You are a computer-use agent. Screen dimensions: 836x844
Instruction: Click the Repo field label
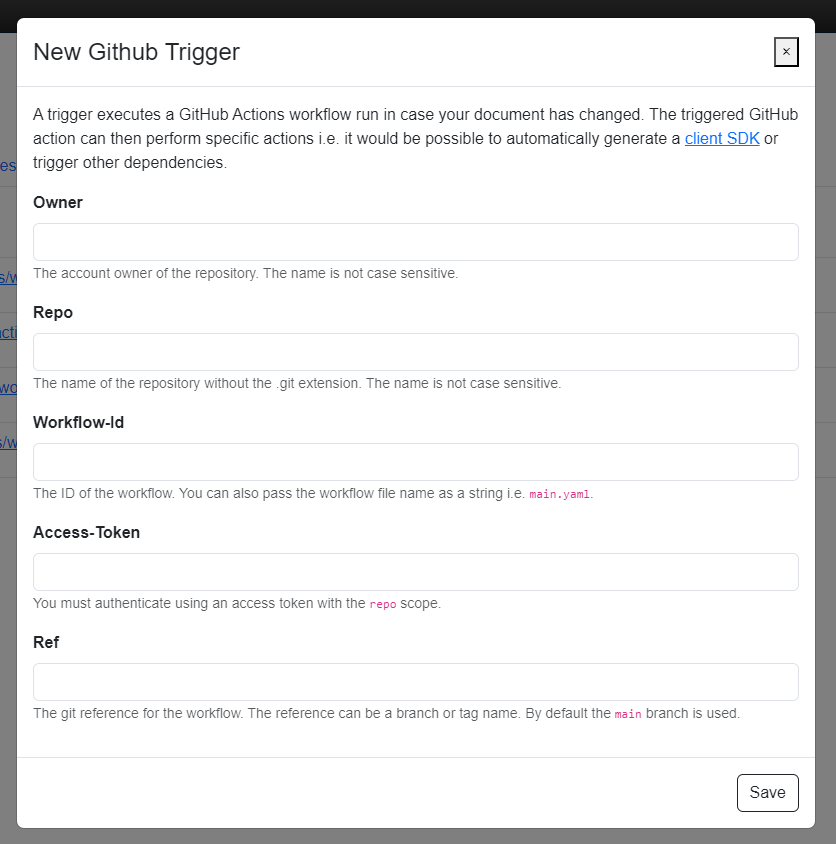click(x=53, y=313)
